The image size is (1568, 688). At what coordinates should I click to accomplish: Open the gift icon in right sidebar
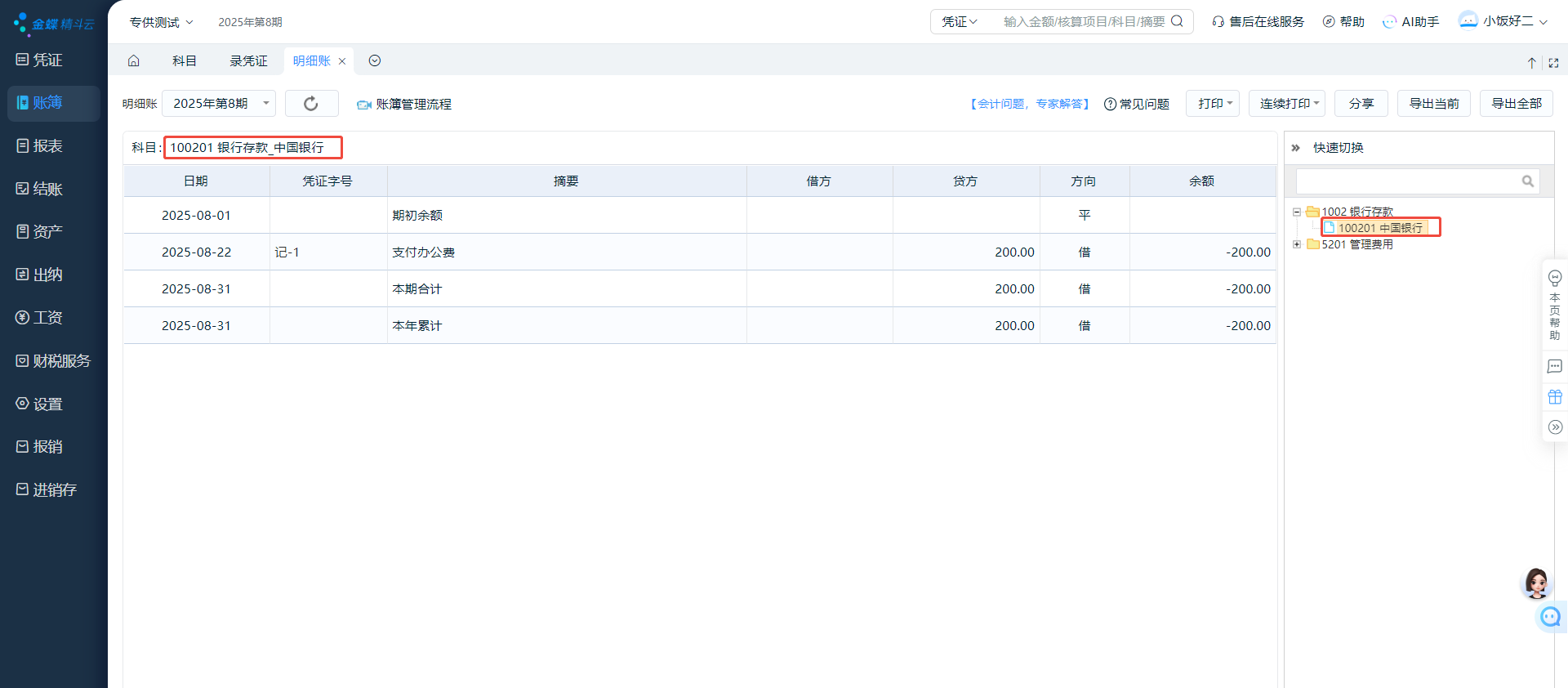(1555, 397)
